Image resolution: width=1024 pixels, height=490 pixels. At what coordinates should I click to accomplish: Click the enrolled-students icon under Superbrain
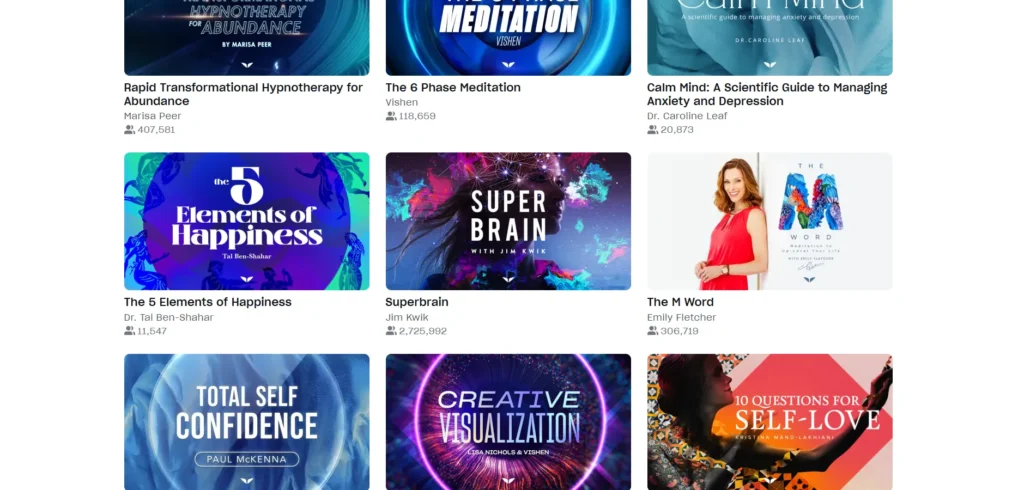point(391,331)
